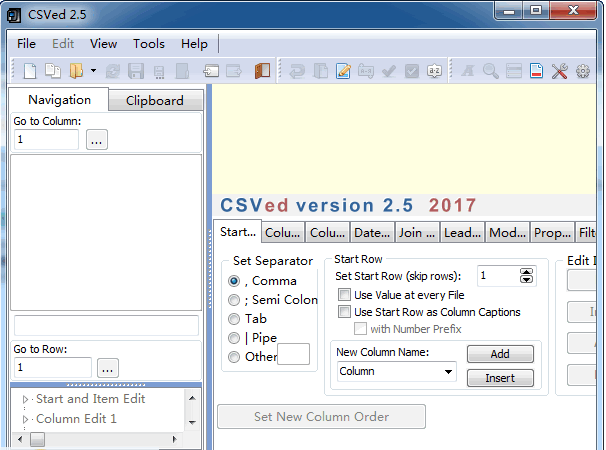Click the paste clipboard pages icon

click(x=320, y=72)
